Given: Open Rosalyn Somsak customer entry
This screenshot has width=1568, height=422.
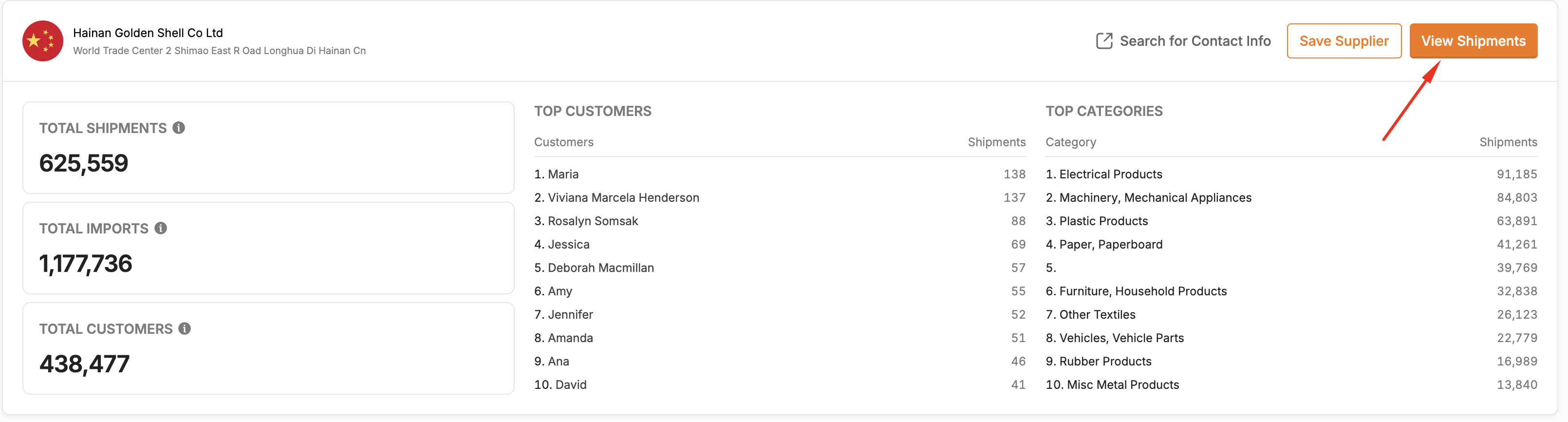Looking at the screenshot, I should (x=592, y=221).
